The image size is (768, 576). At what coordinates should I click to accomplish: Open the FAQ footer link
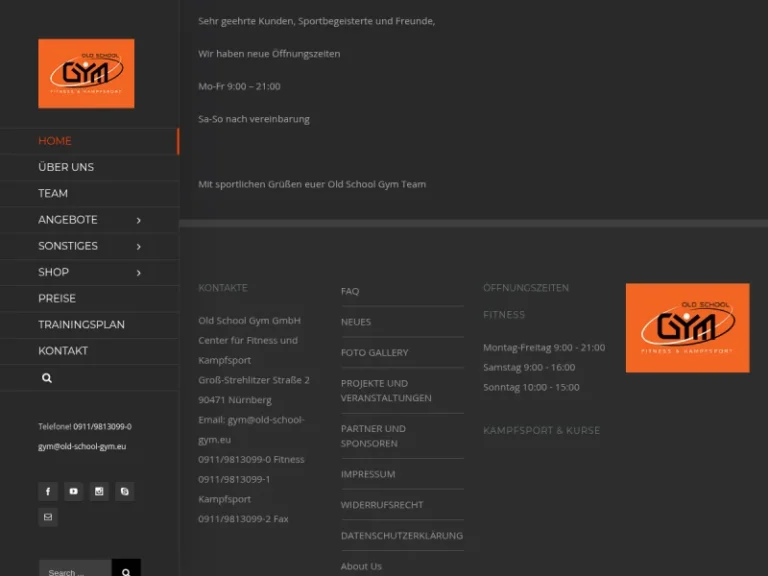[350, 291]
